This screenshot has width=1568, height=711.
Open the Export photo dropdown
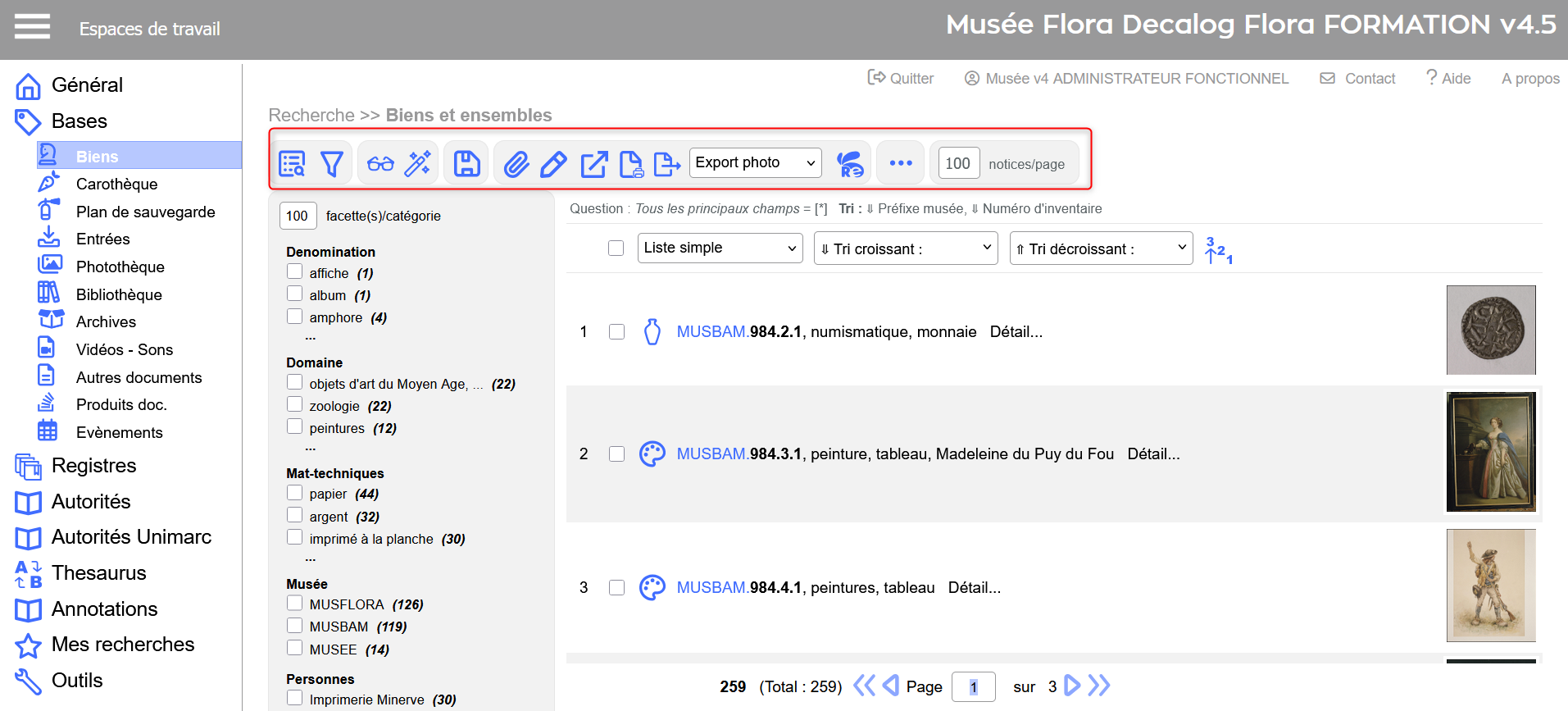click(755, 162)
